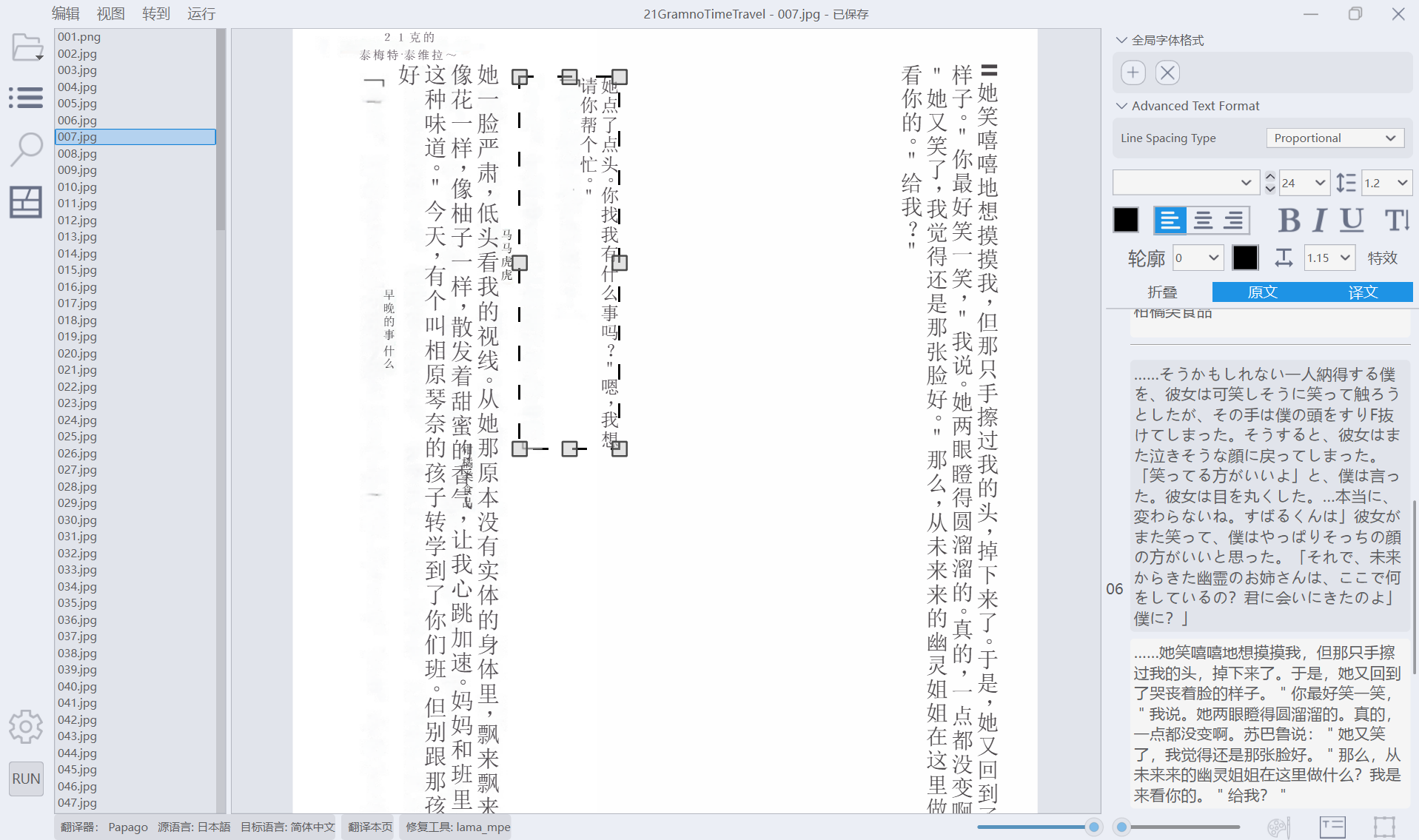This screenshot has height=840, width=1419.
Task: Click the 修复工具 lama_mpe status entry
Action: [457, 827]
